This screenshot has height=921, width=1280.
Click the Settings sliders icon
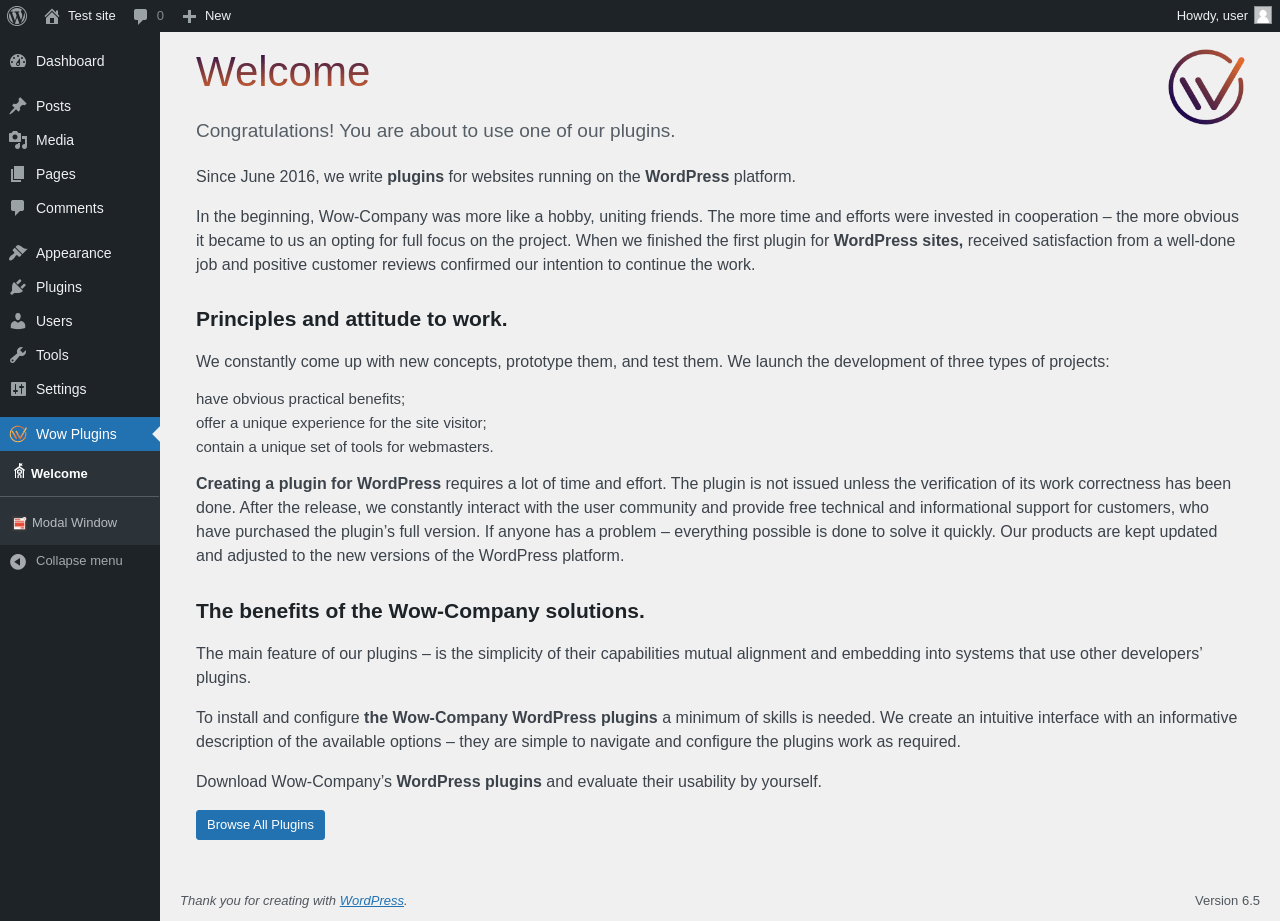[18, 389]
